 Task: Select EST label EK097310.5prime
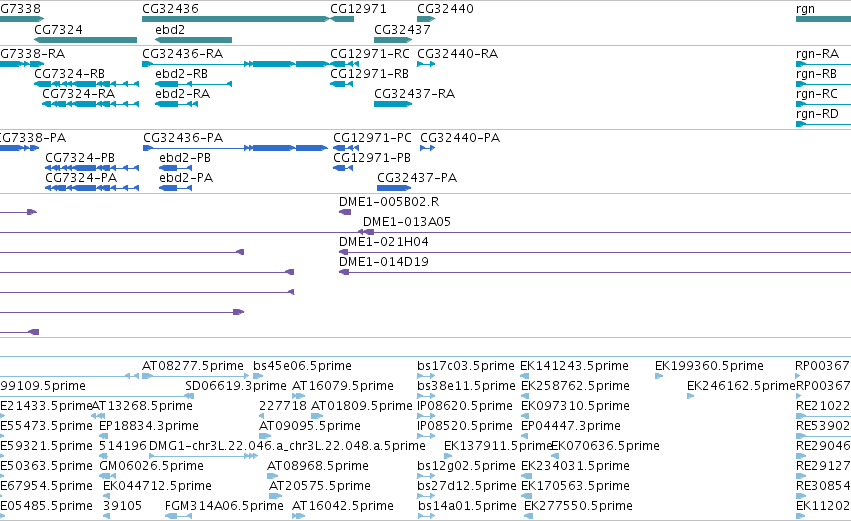(x=575, y=406)
